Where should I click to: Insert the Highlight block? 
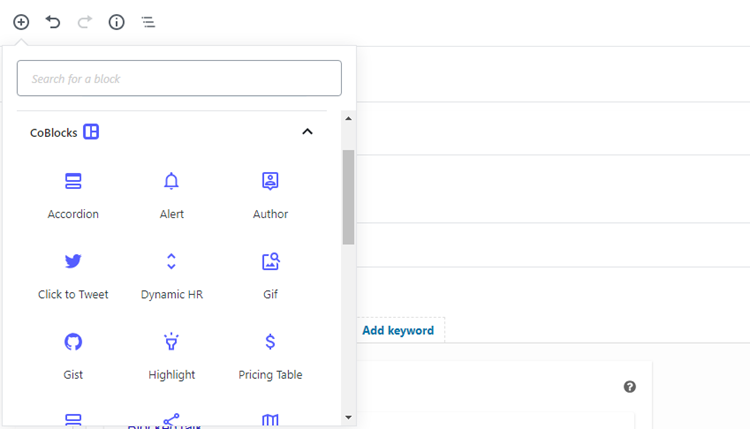click(x=171, y=357)
